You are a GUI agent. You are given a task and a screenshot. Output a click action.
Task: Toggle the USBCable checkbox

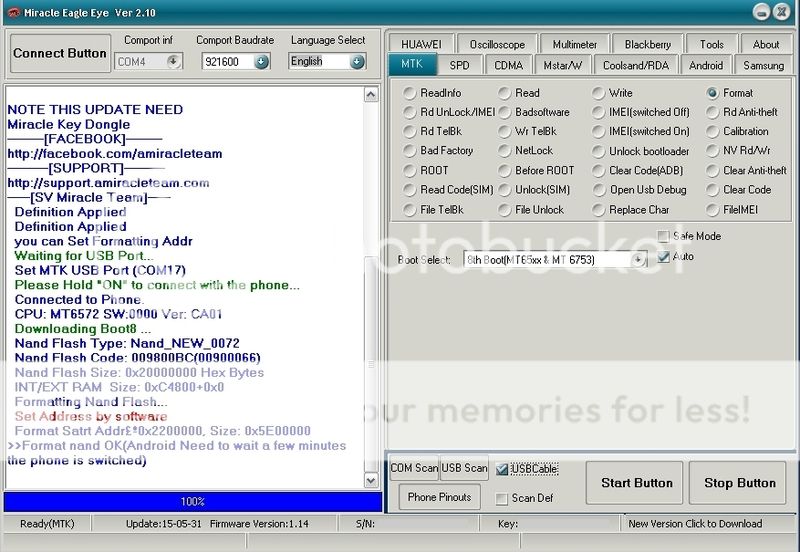[502, 469]
